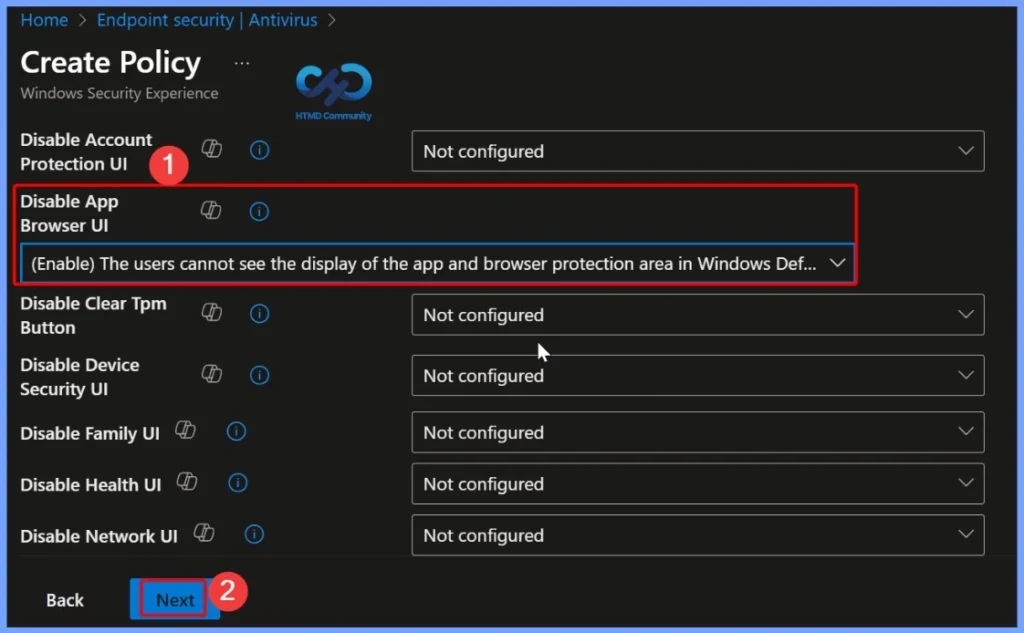The height and width of the screenshot is (633, 1024).
Task: Open the info tooltip for Disable App Browser UI
Action: [x=259, y=211]
